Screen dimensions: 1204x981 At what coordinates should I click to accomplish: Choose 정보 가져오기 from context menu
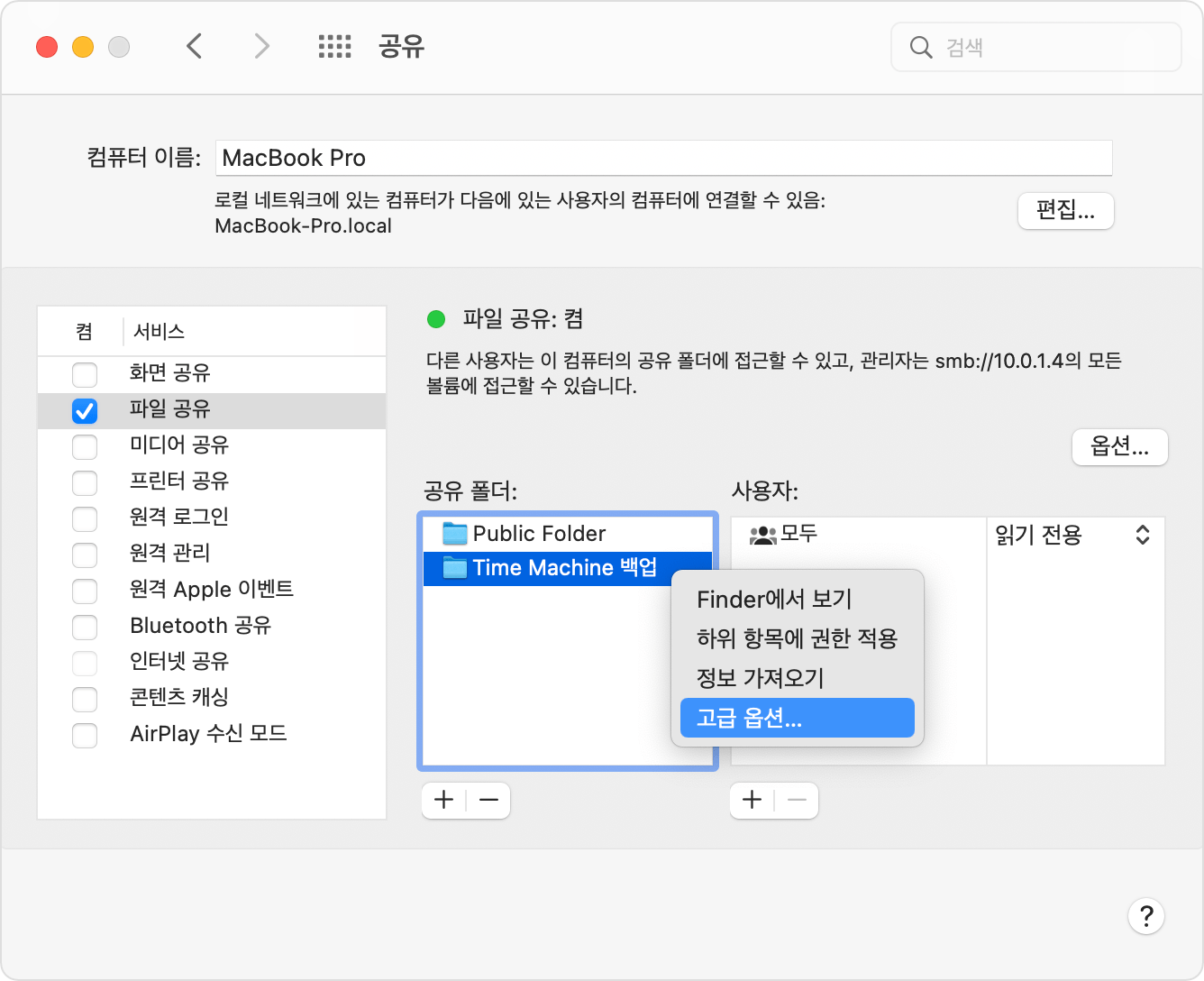pyautogui.click(x=798, y=678)
